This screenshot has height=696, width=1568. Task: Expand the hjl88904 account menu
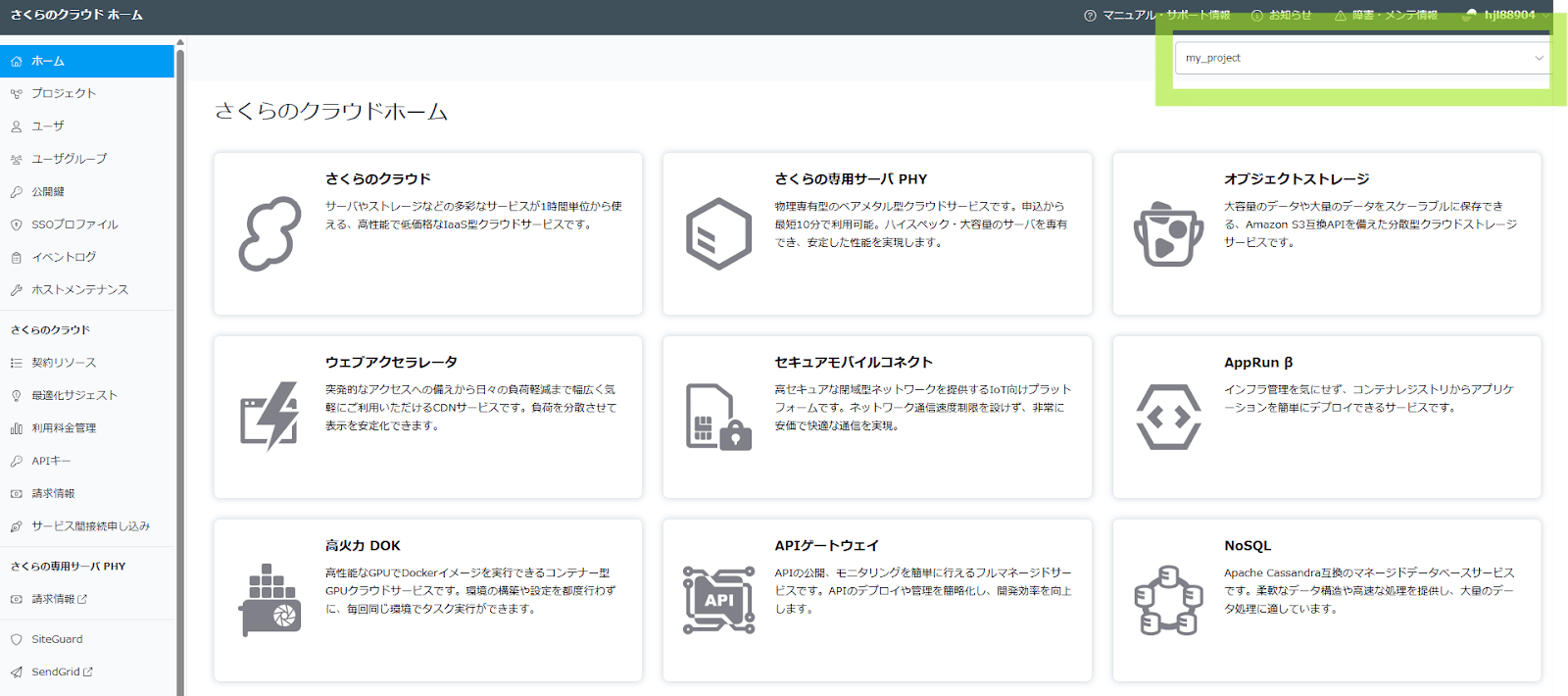click(1507, 15)
